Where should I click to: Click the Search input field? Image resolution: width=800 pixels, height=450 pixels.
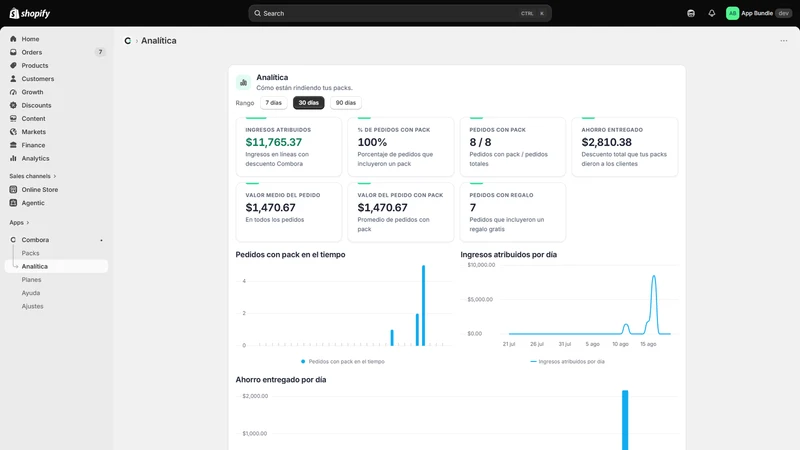point(400,13)
